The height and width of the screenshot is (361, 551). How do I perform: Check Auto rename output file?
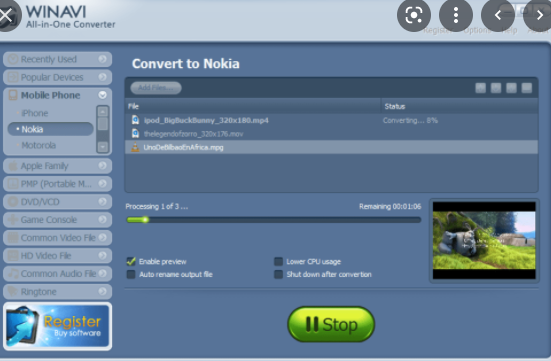131,274
